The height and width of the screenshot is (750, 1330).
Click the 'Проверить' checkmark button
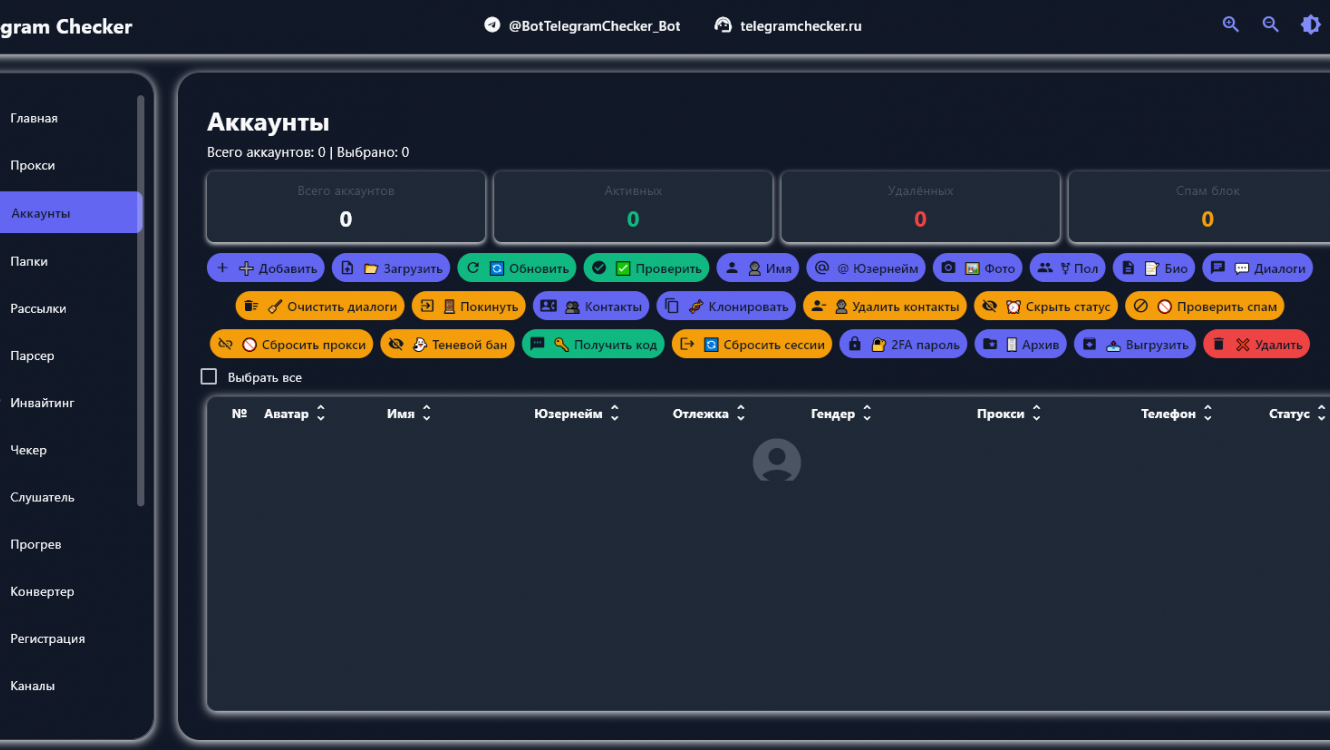[x=646, y=268]
